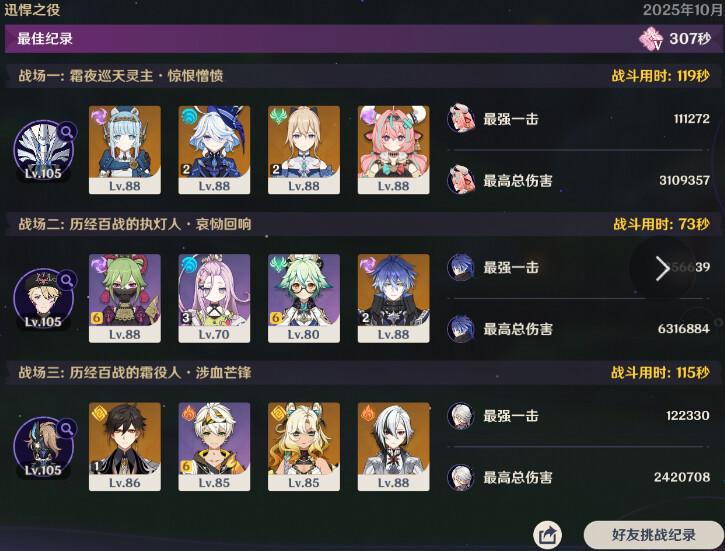Select the Lv.80 glasses character card

(304, 298)
